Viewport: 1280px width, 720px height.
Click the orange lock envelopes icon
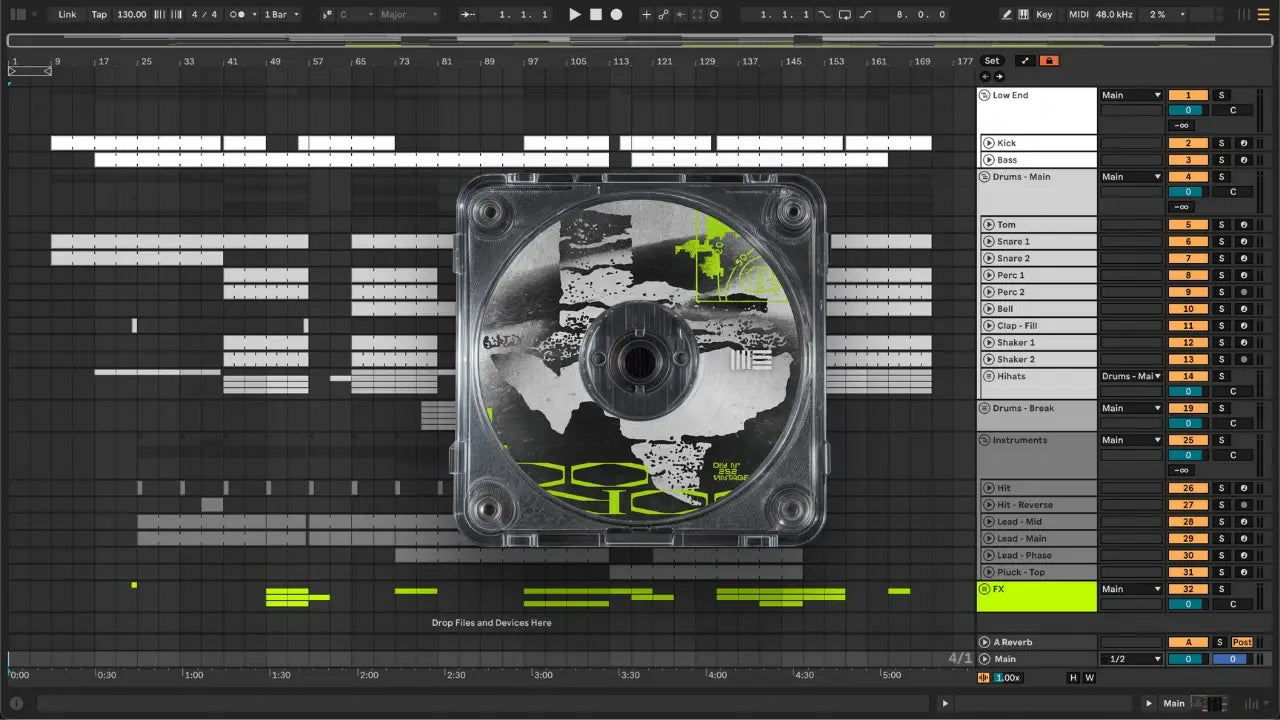pyautogui.click(x=1049, y=61)
